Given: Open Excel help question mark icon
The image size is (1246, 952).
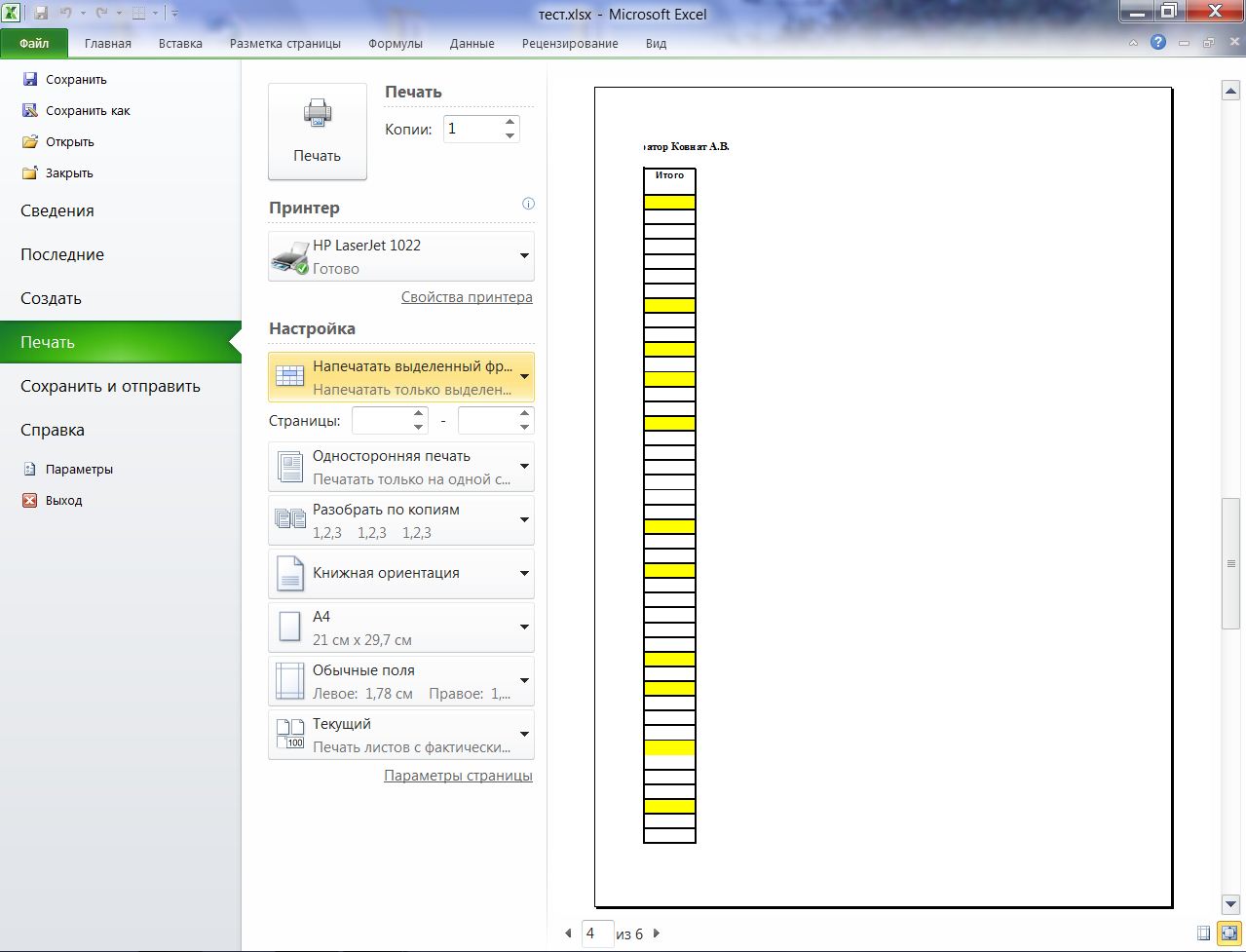Looking at the screenshot, I should tap(1157, 43).
